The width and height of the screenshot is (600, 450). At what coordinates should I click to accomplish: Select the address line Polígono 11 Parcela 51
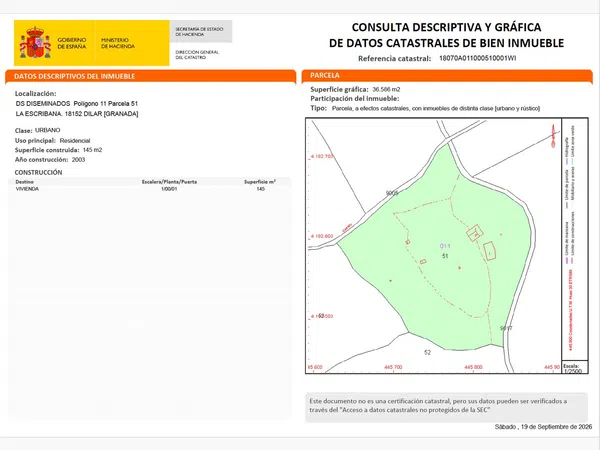(77, 104)
